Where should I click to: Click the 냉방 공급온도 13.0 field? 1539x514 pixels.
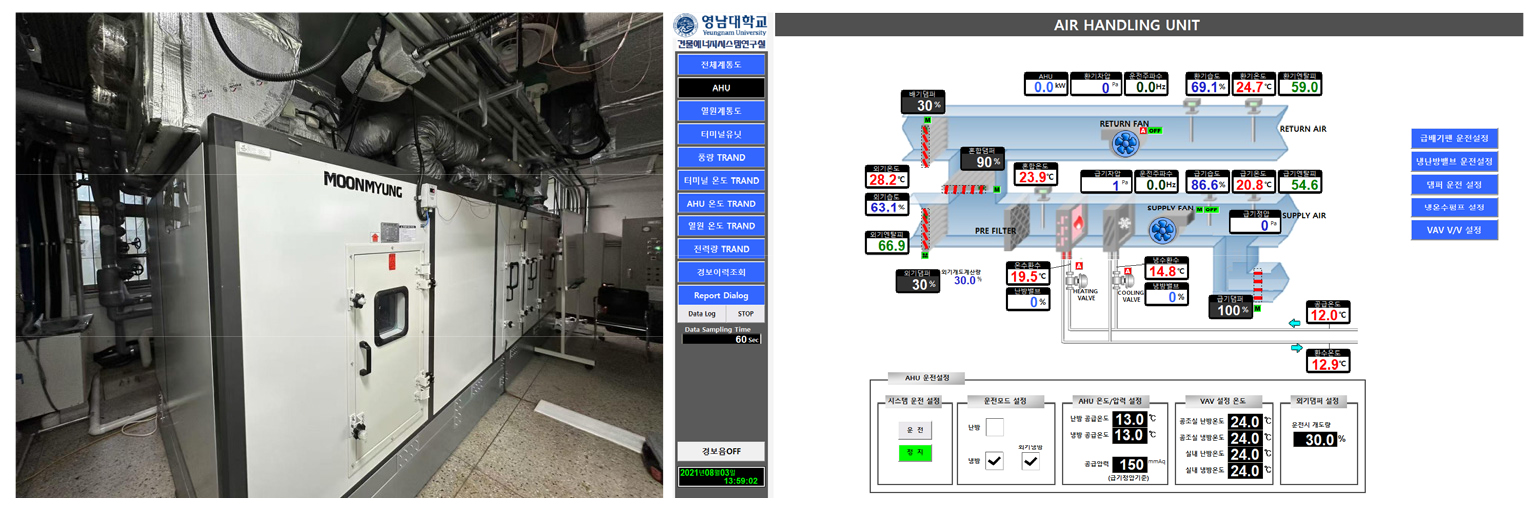(1130, 435)
